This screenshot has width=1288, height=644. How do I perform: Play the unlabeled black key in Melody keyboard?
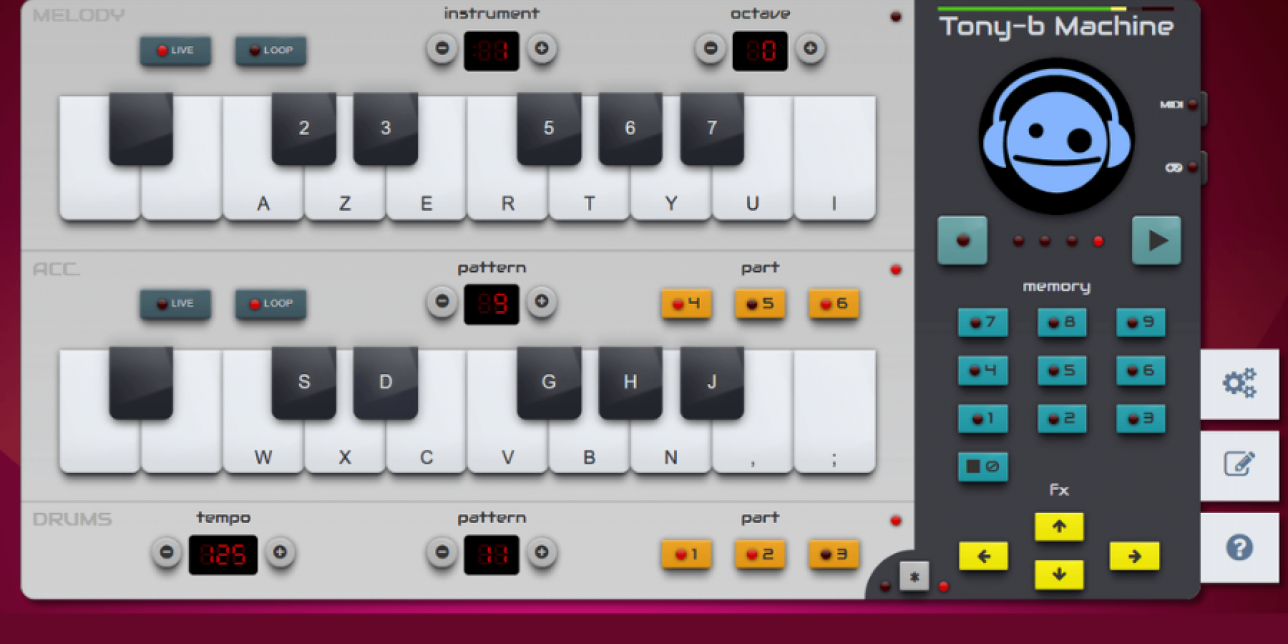point(141,128)
